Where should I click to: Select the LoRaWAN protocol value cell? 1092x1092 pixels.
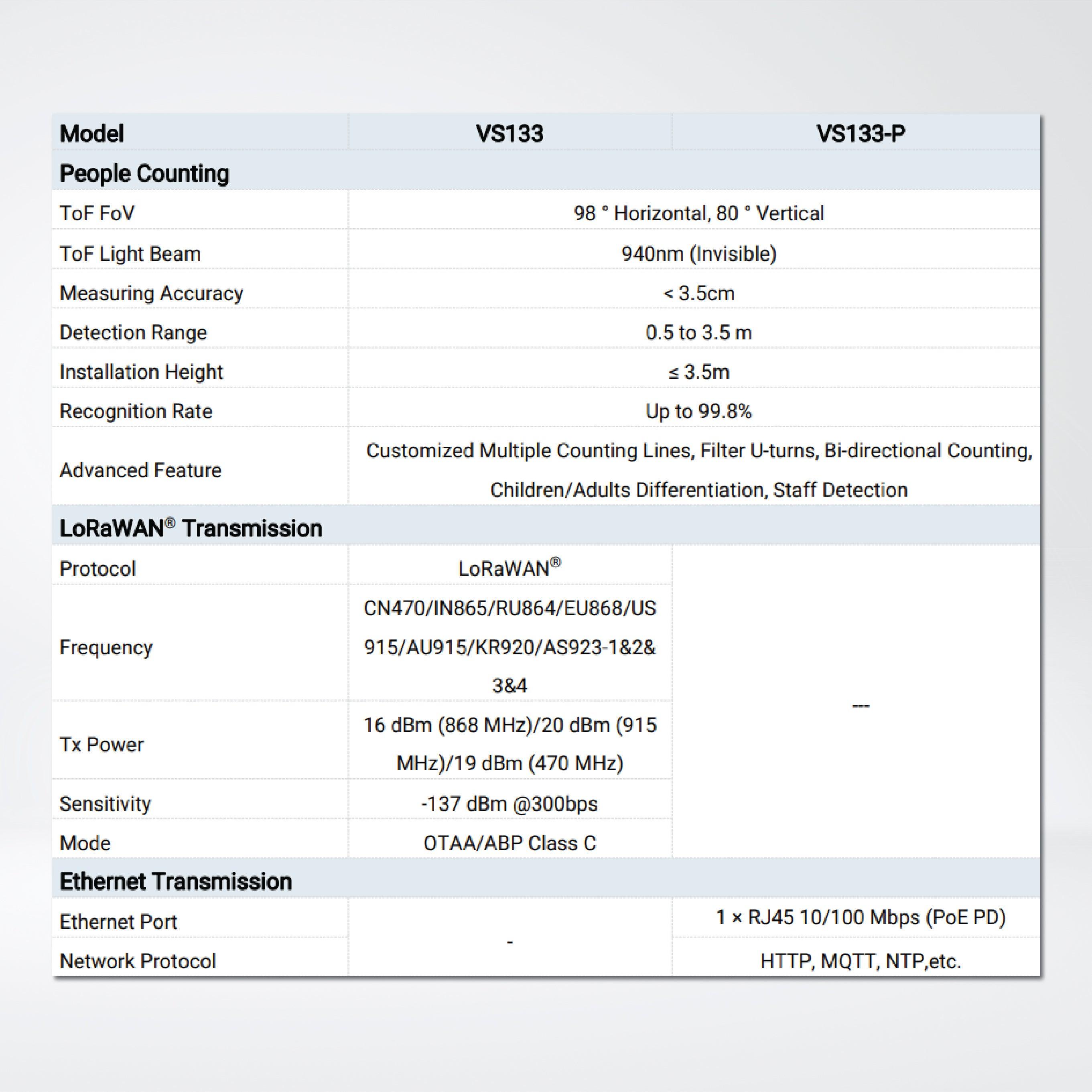(x=509, y=568)
